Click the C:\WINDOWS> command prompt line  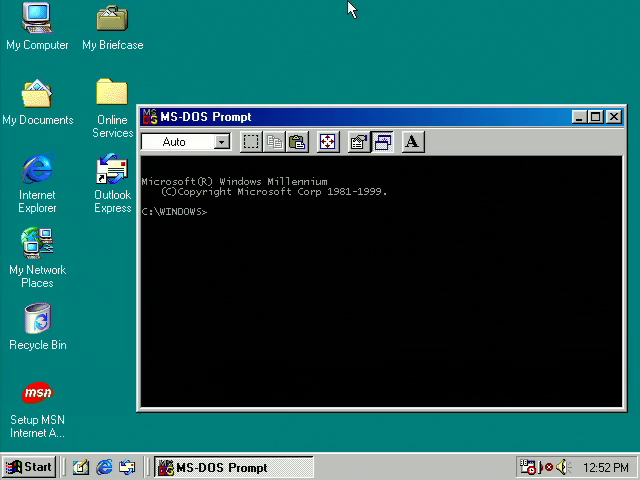(174, 211)
